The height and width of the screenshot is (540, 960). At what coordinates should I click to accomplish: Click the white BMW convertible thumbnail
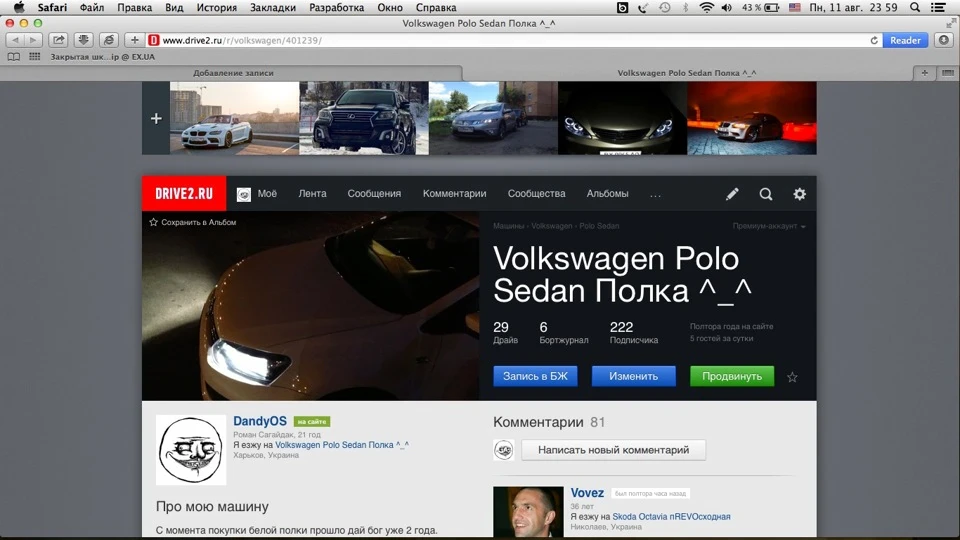(x=234, y=118)
